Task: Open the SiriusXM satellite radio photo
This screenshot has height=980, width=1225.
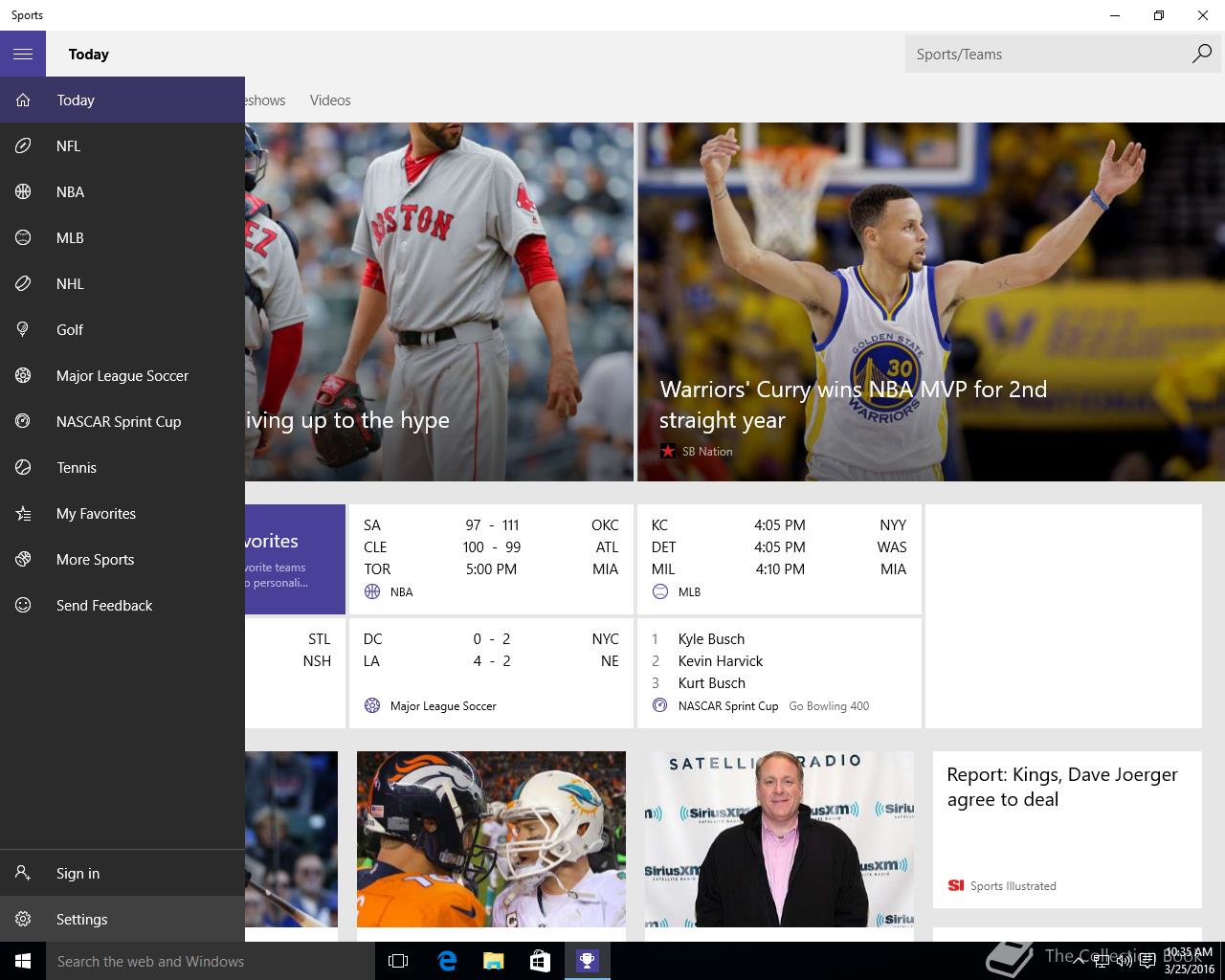Action: click(x=779, y=839)
